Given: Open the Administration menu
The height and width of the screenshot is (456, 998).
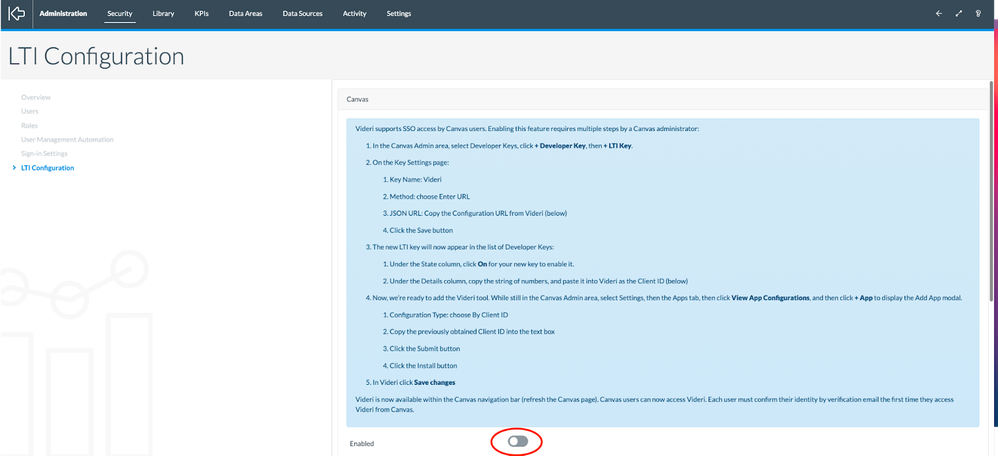Looking at the screenshot, I should (x=63, y=13).
